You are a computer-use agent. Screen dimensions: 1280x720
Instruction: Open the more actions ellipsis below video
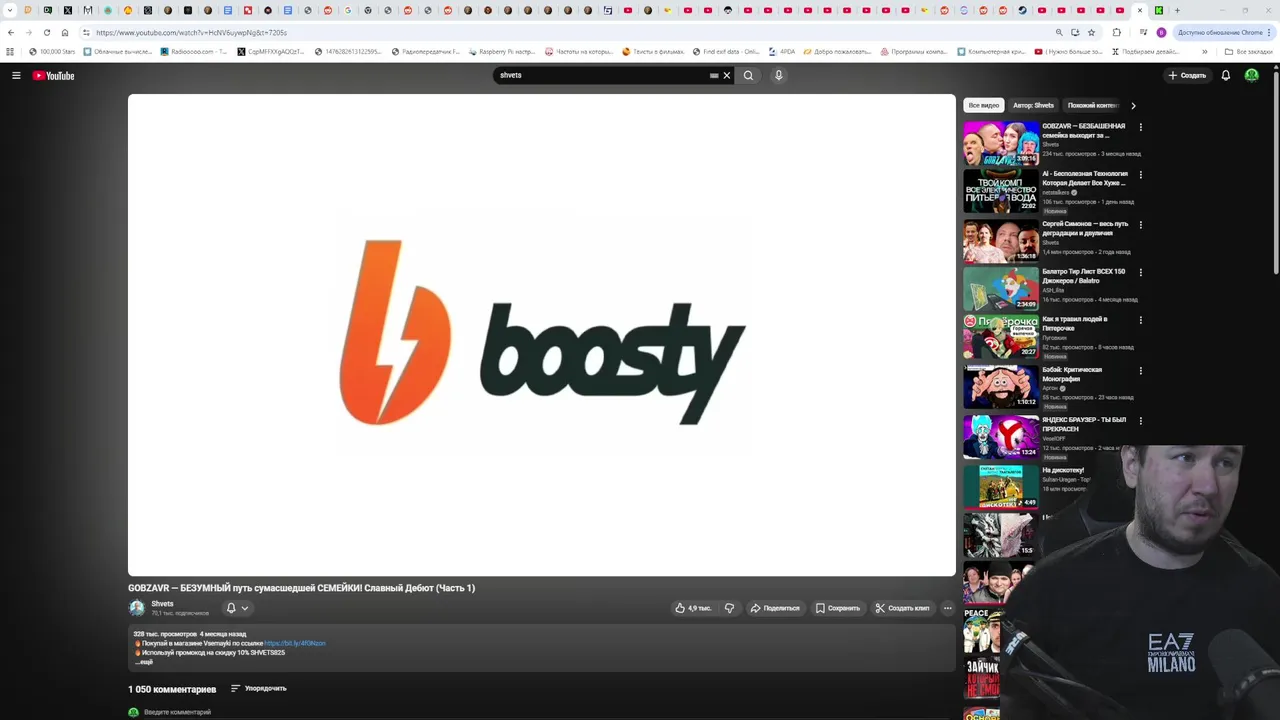[947, 608]
